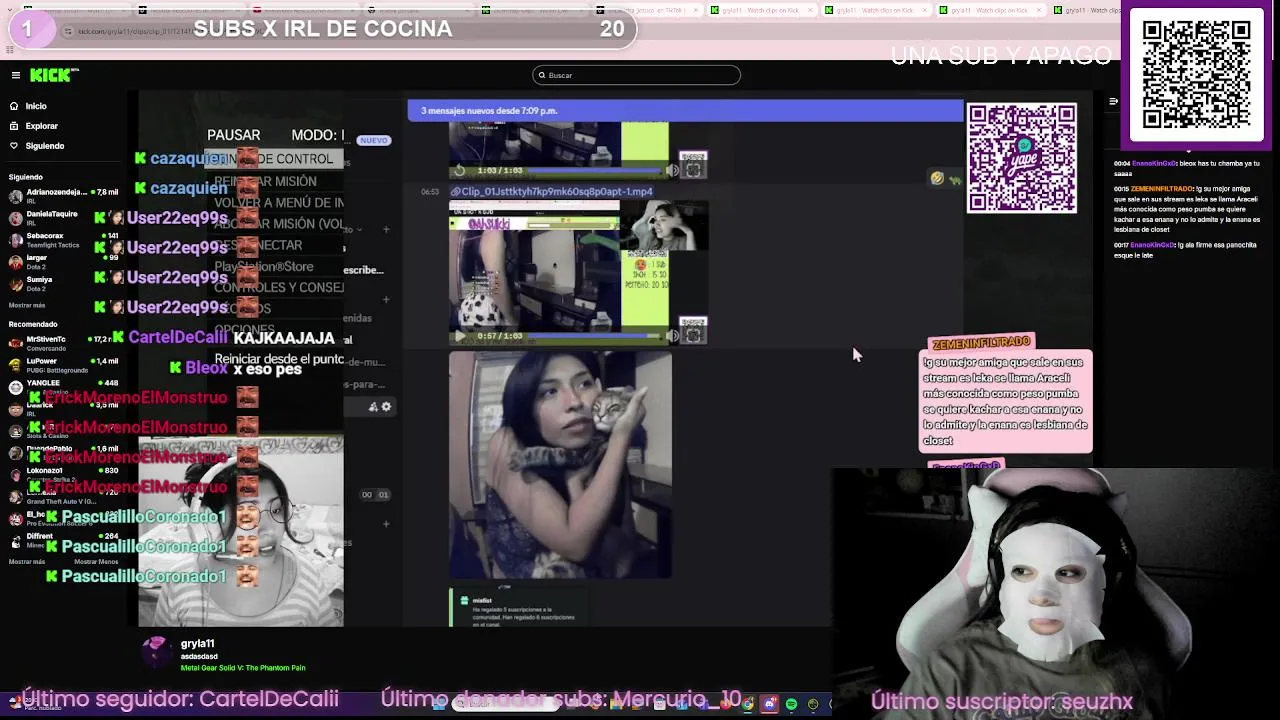
Task: Open recommended channel Diffrent
Action: 62,540
